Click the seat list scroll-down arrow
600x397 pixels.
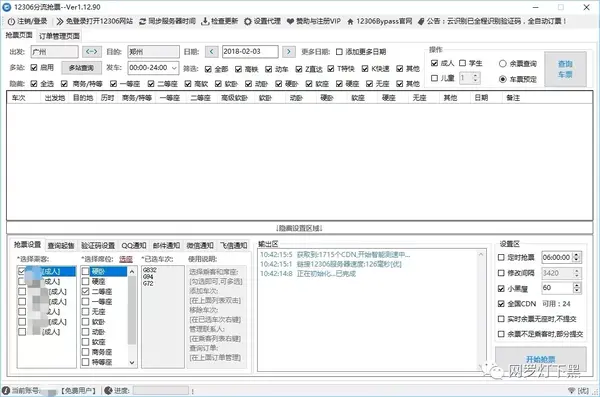pyautogui.click(x=132, y=362)
